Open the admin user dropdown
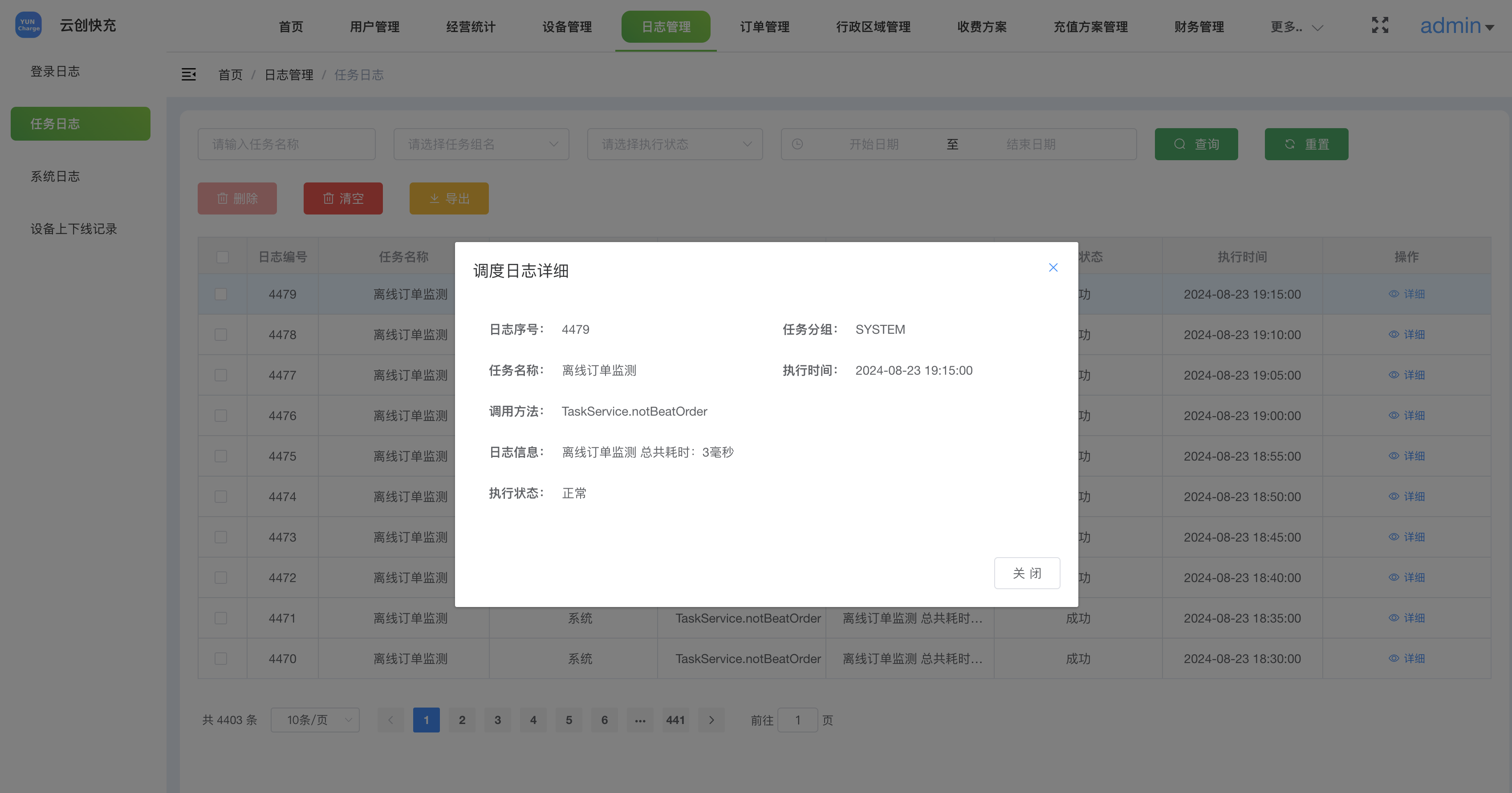Screen dimensions: 1512x793 point(1457,26)
